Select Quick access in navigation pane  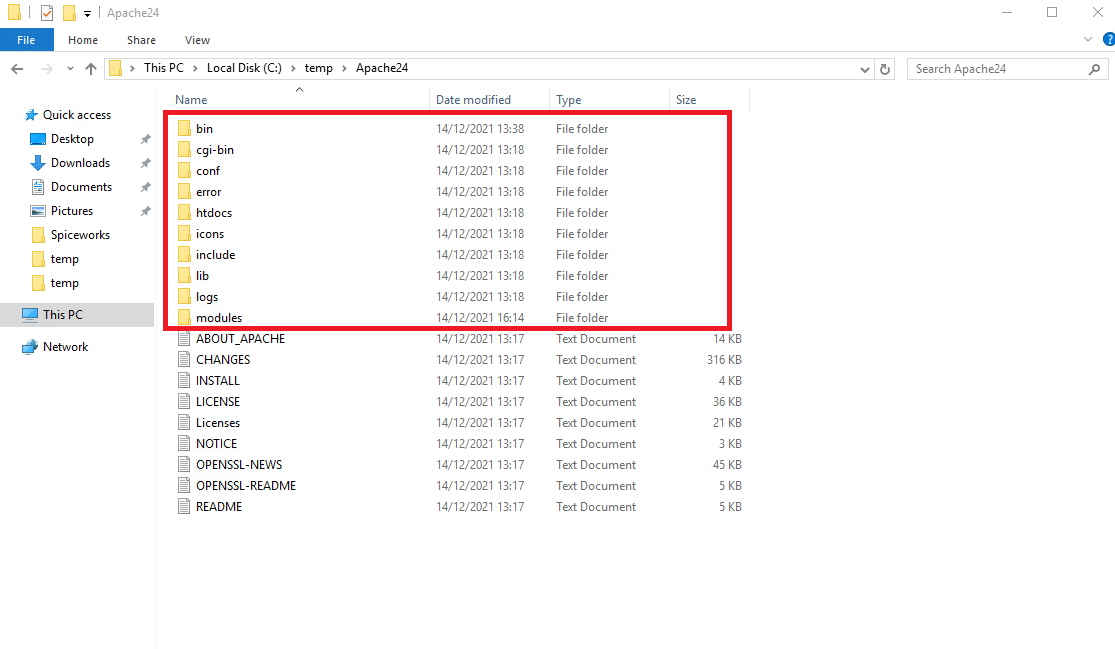pyautogui.click(x=76, y=115)
